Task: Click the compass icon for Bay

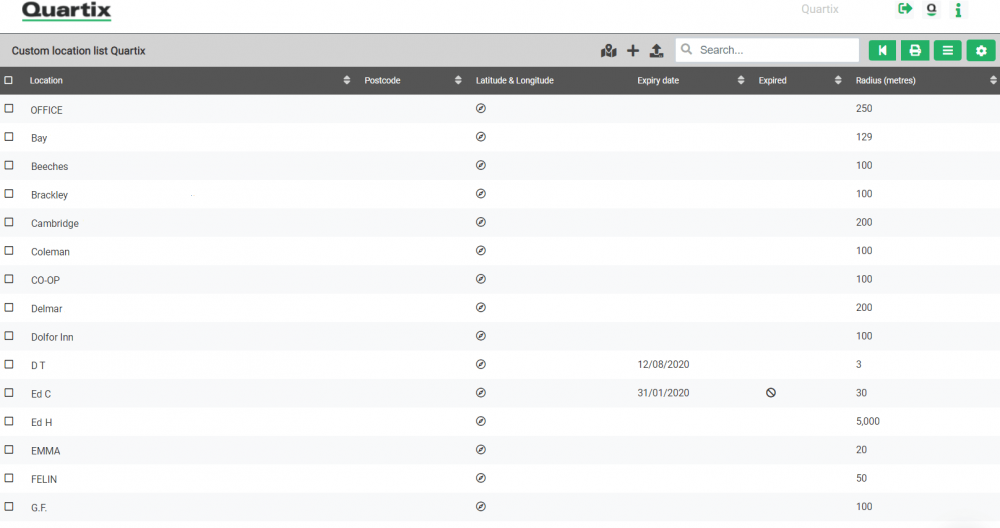Action: [481, 136]
